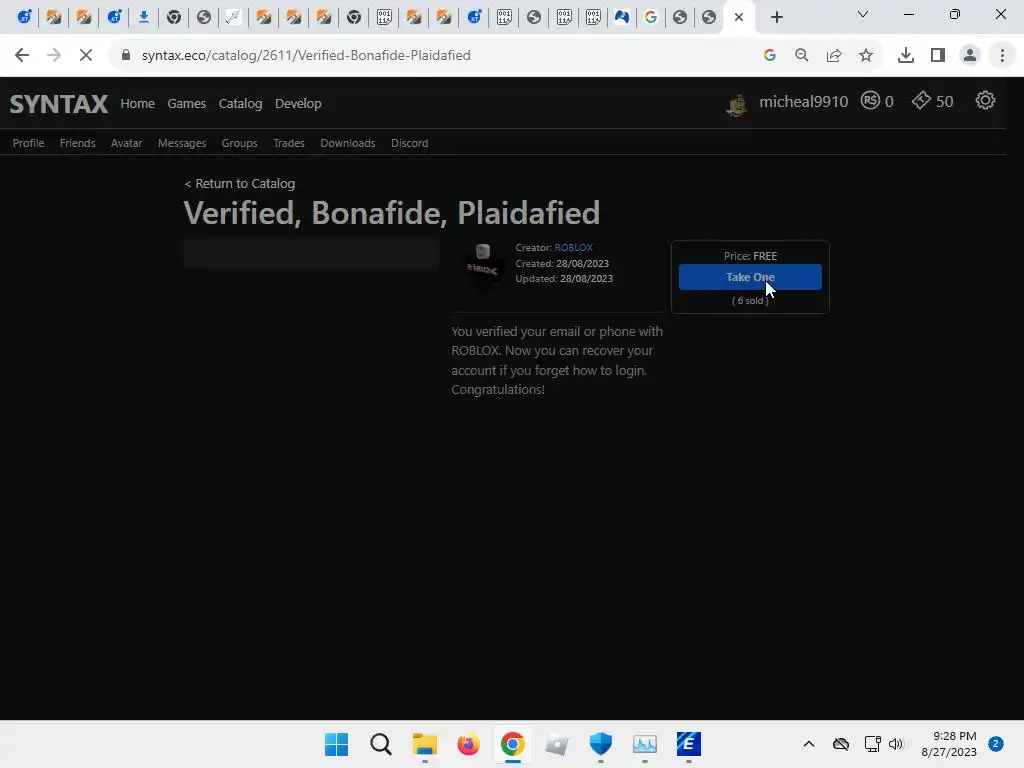
Task: Open the Develop page
Action: coord(298,104)
